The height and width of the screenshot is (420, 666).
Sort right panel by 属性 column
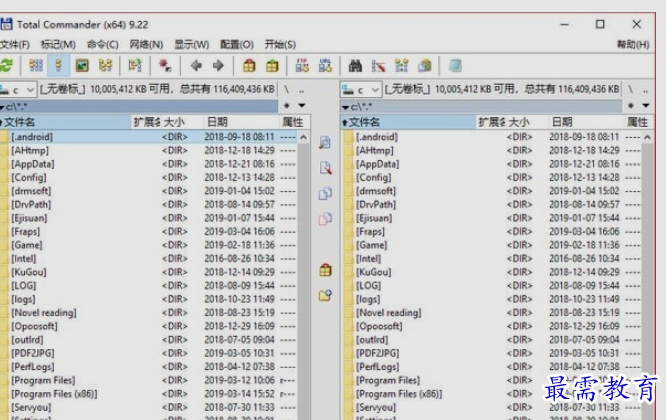[x=638, y=122]
